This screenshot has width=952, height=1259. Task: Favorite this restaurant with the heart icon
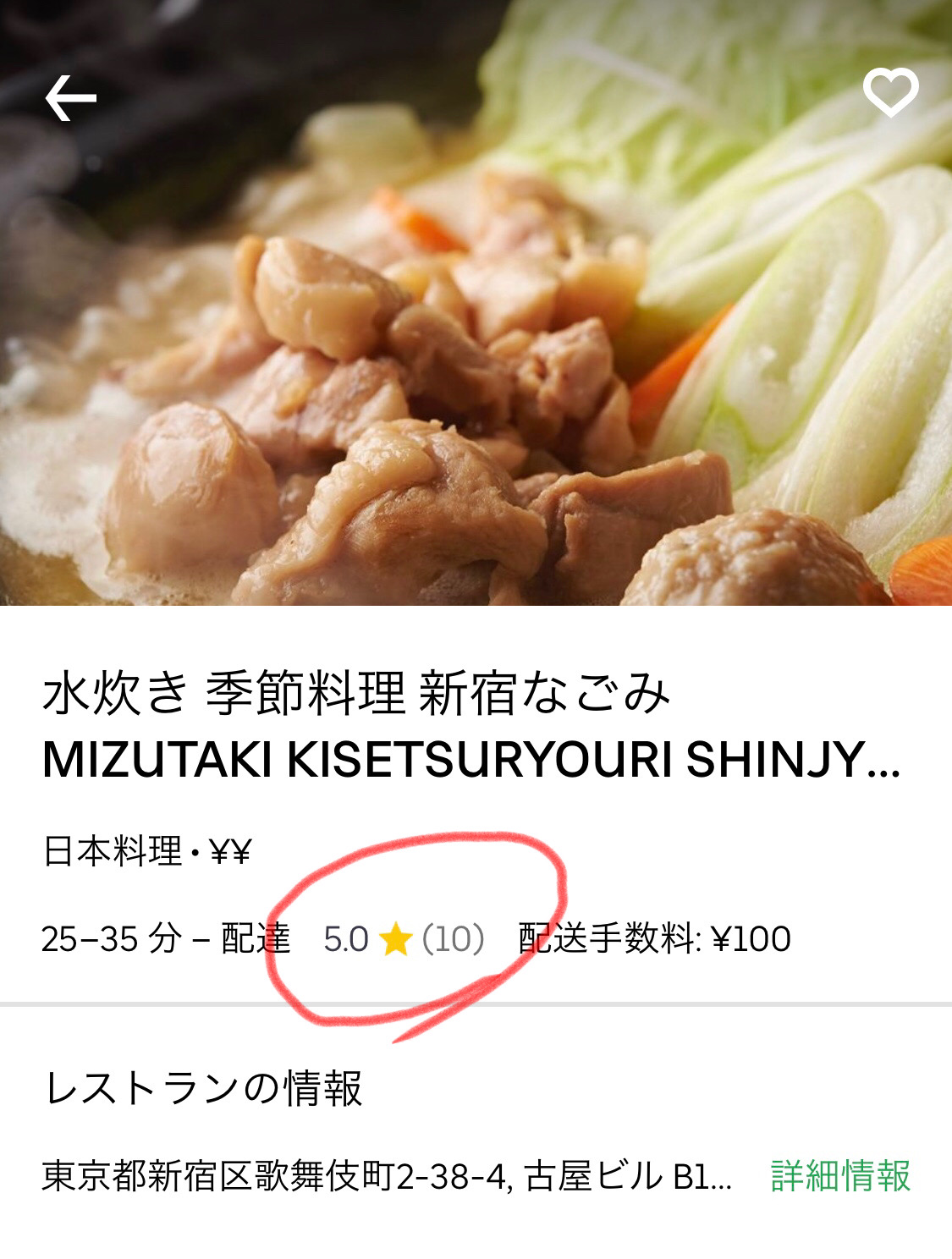tap(890, 92)
